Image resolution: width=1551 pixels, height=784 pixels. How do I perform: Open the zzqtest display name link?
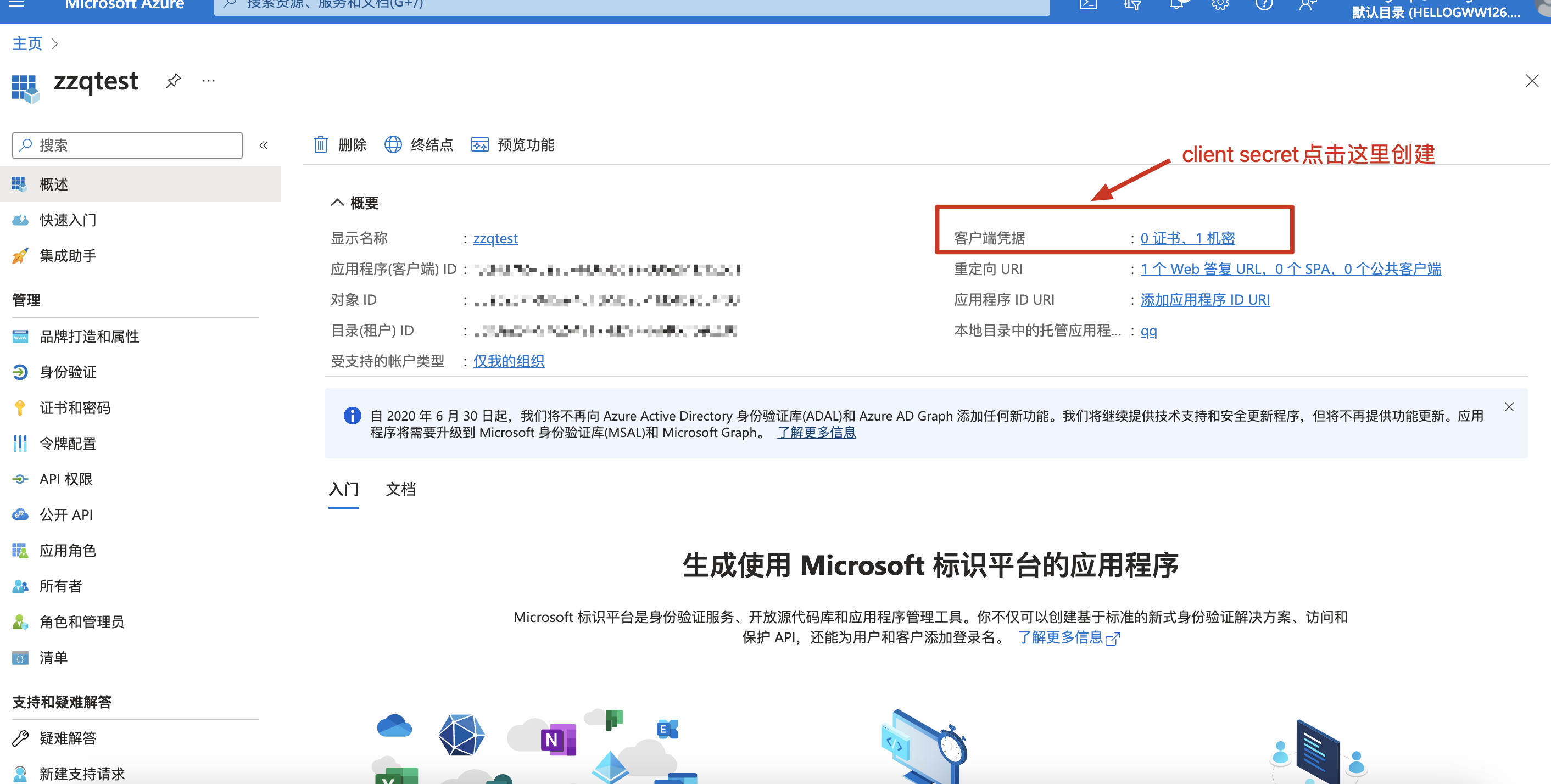click(495, 238)
